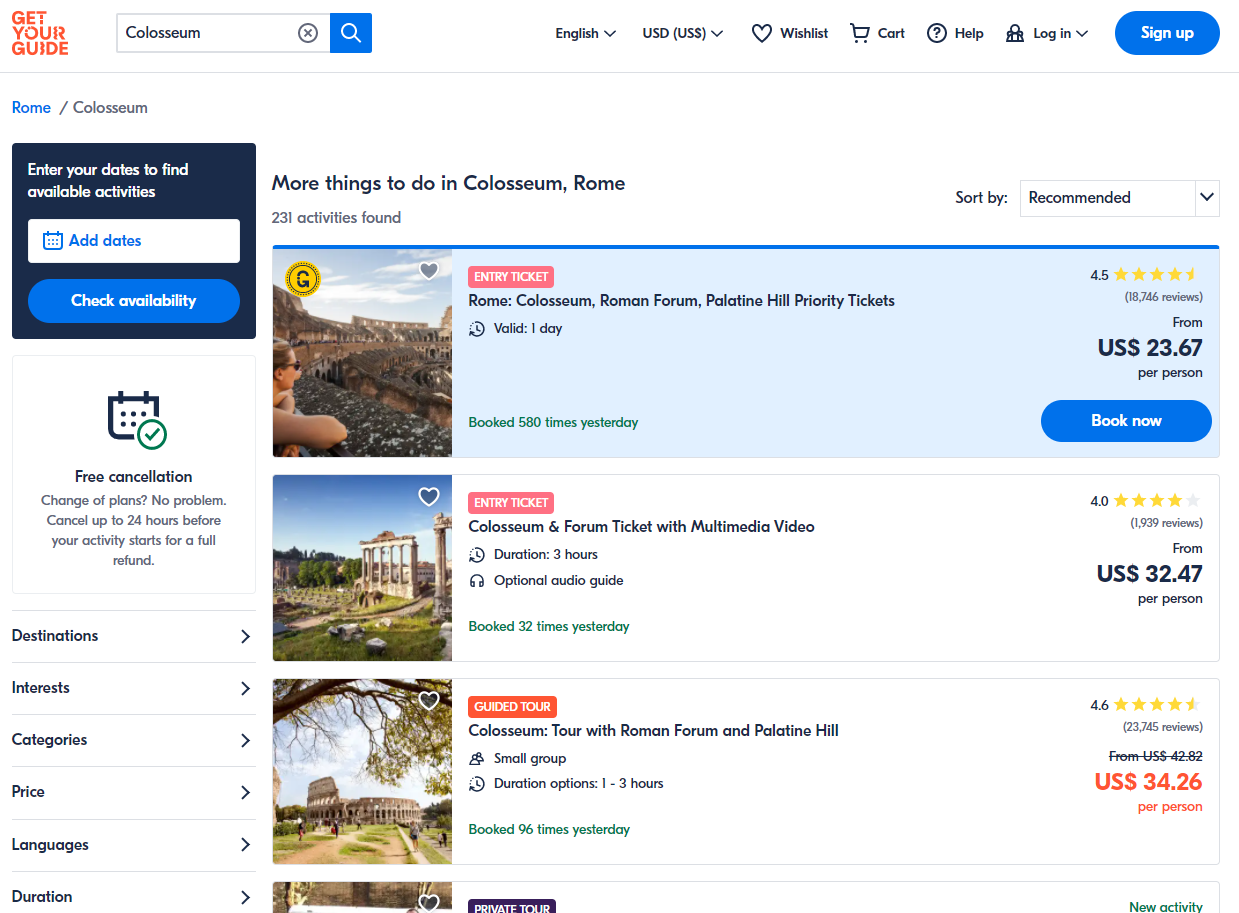Click the crossed-out From US$ 42.82 price
Screen dimensions: 1239x913
pyautogui.click(x=1156, y=757)
